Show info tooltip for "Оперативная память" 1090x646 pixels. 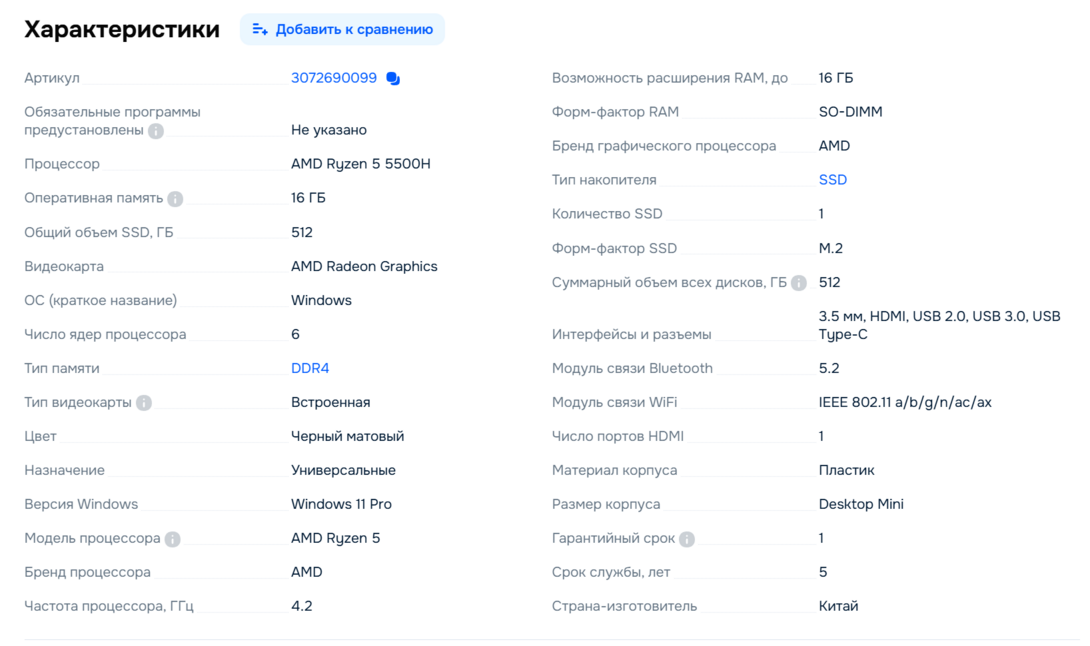175,199
